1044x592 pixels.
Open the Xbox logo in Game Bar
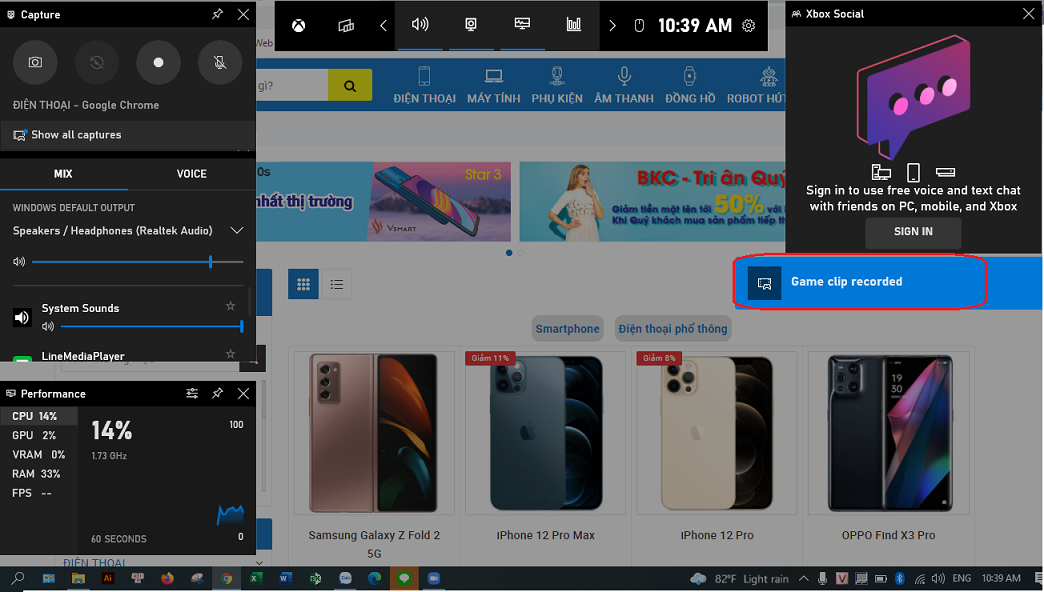click(298, 26)
